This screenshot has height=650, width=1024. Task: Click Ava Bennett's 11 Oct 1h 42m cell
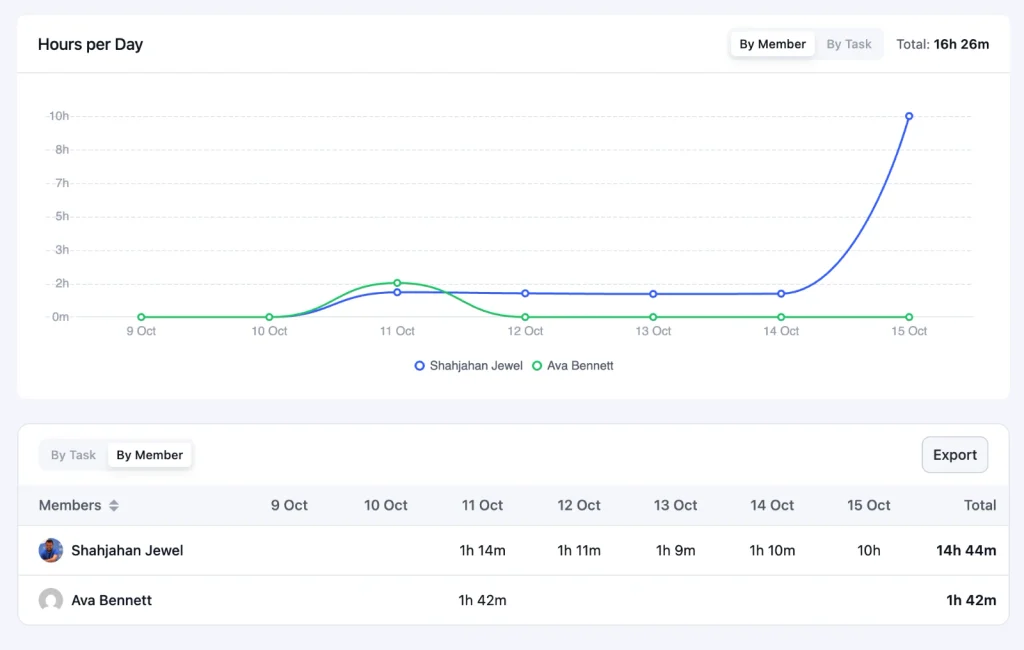coord(483,600)
